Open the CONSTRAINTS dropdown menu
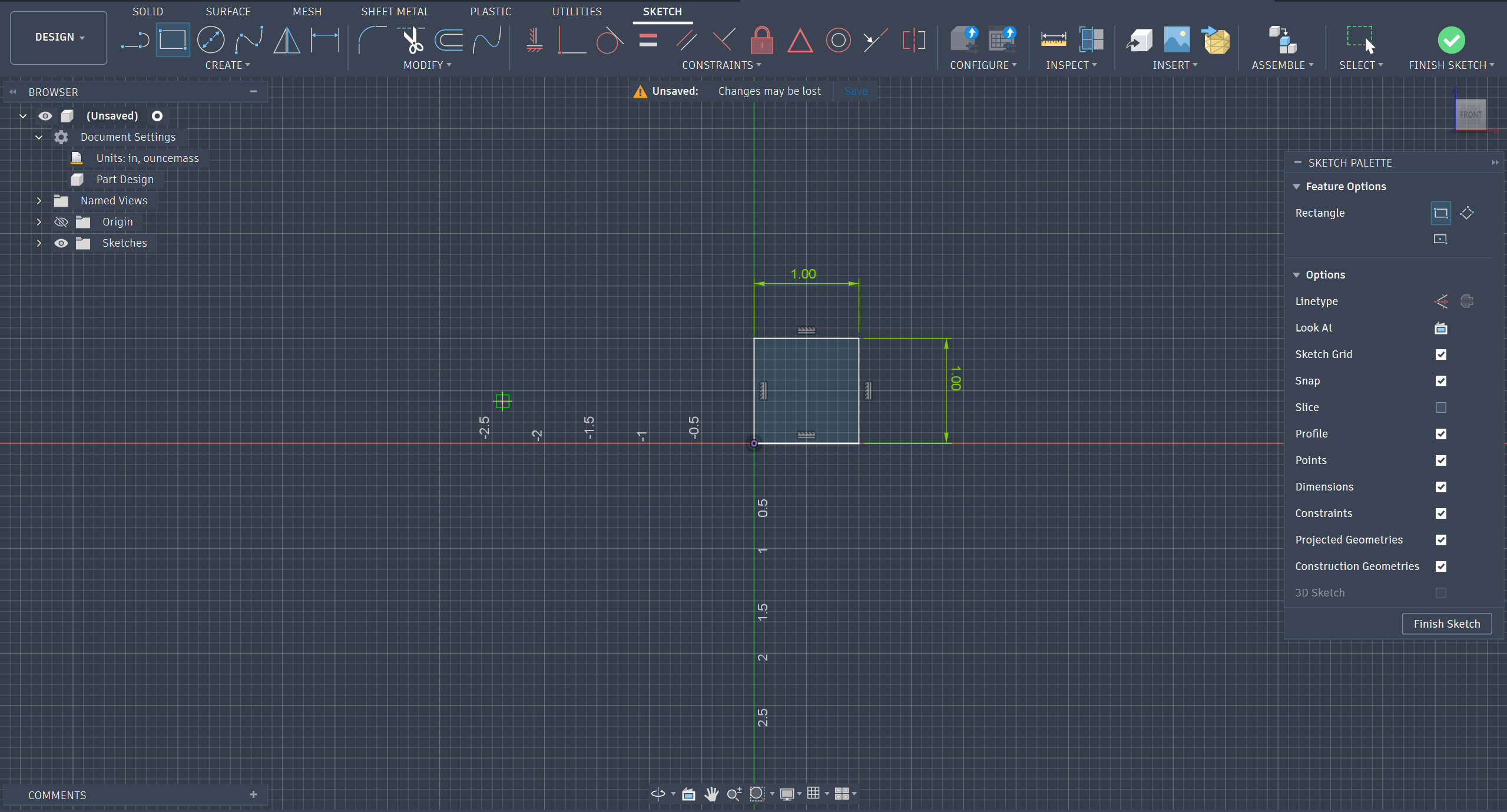 [721, 65]
